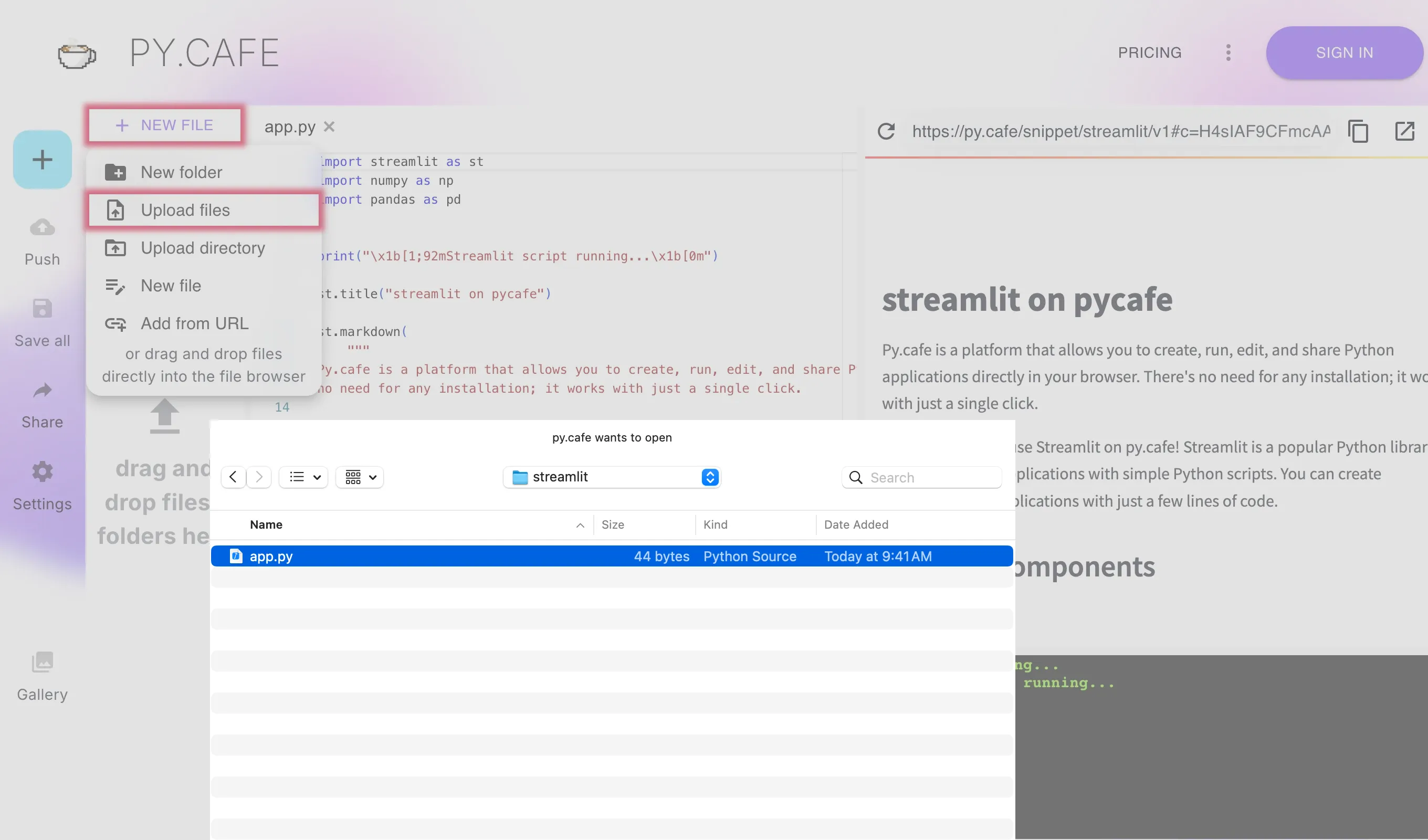
Task: Refresh the preview with the reload icon
Action: (886, 131)
